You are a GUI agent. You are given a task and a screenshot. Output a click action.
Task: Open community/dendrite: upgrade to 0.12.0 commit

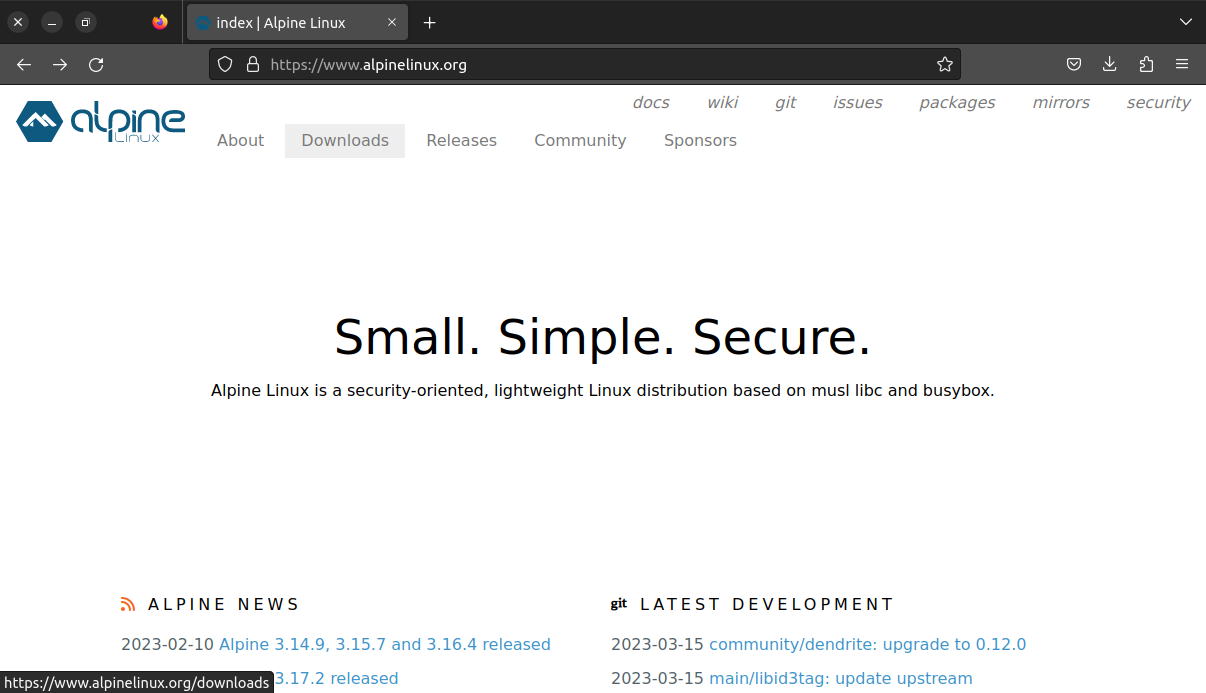click(x=868, y=644)
